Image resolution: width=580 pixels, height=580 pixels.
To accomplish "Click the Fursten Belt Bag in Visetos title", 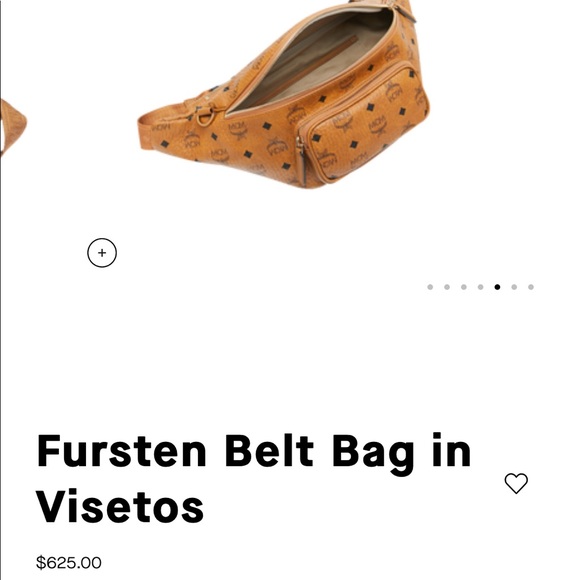I will pos(254,479).
